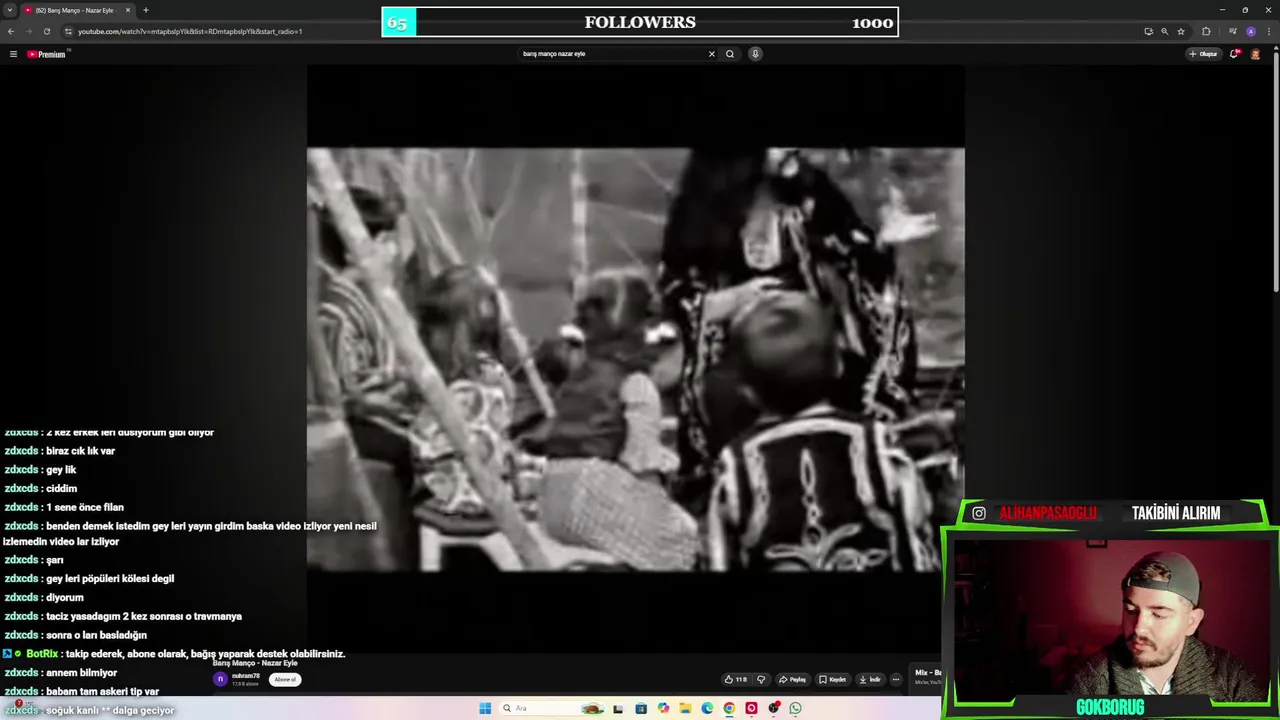
Task: Reload the YouTube page
Action: click(x=46, y=31)
